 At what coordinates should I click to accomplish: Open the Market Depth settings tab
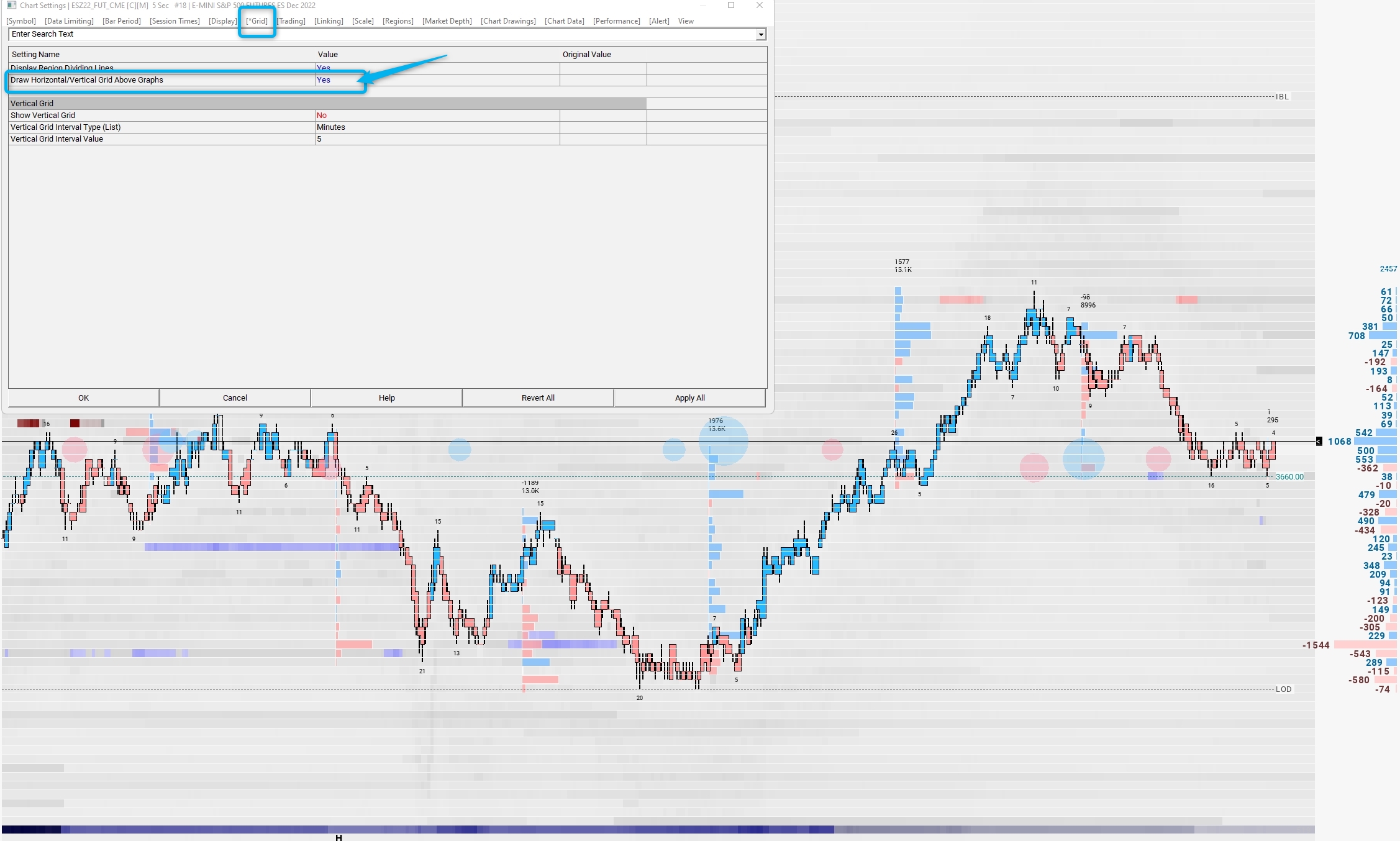point(447,21)
